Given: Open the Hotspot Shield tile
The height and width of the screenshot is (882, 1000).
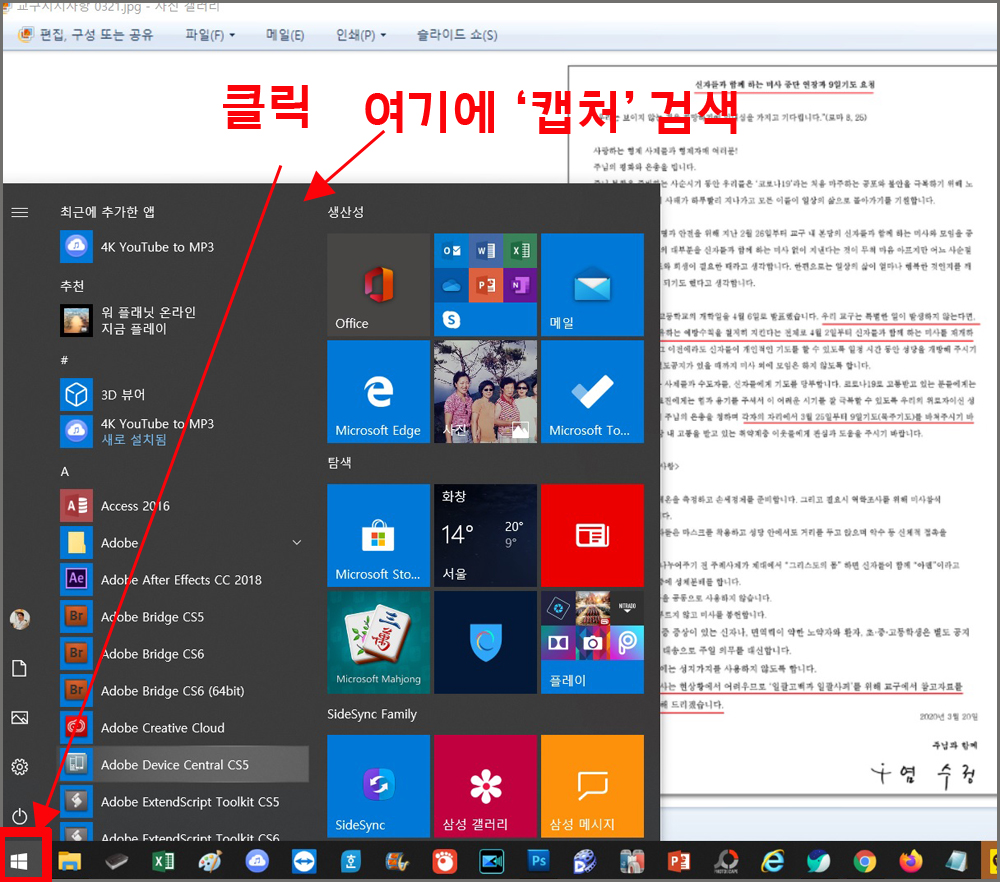Looking at the screenshot, I should point(485,642).
